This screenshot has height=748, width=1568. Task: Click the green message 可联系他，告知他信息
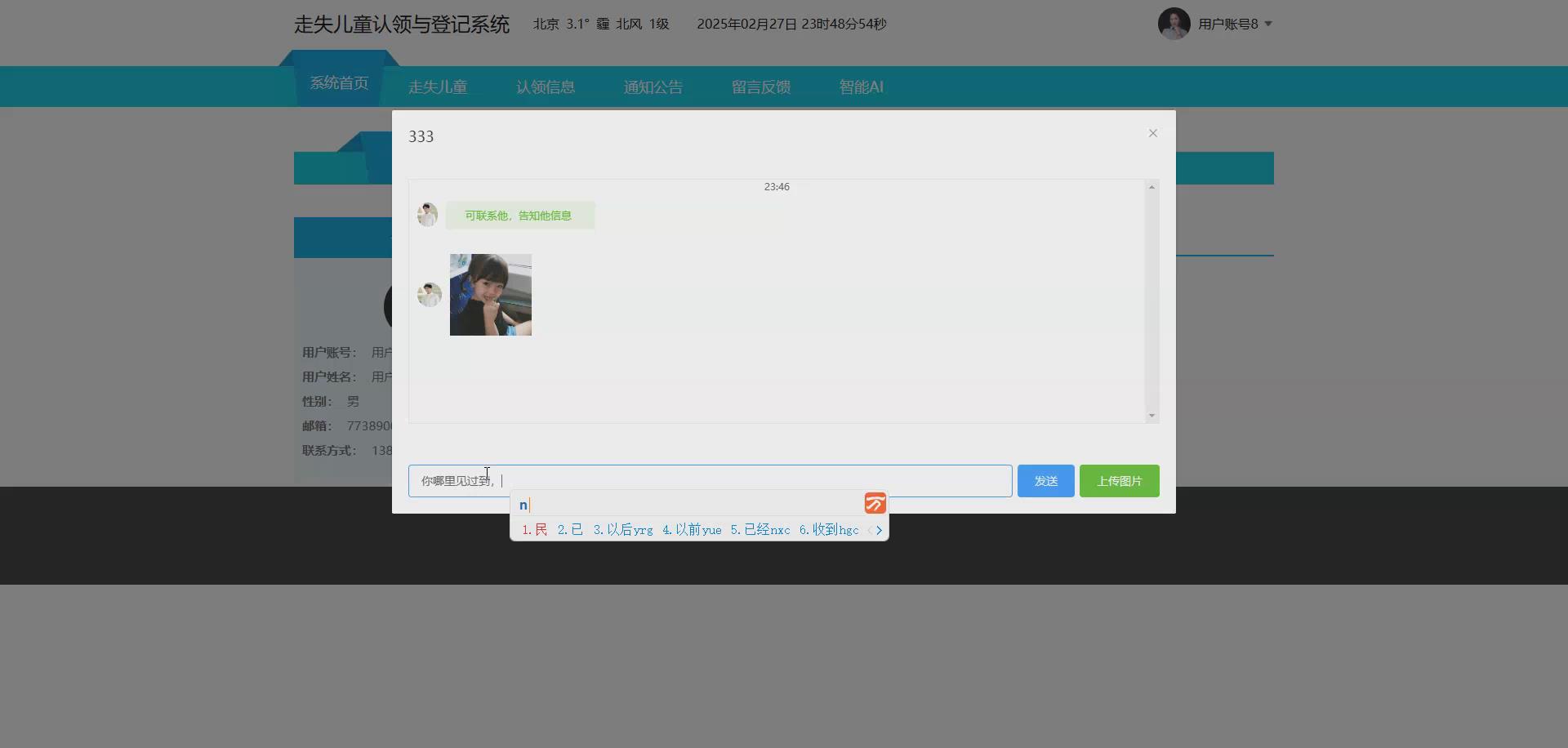pos(519,216)
